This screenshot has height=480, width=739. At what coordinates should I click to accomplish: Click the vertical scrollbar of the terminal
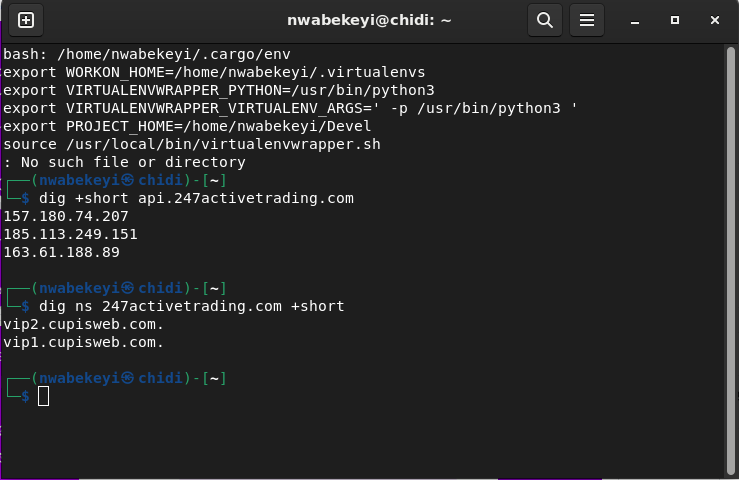coord(731,261)
